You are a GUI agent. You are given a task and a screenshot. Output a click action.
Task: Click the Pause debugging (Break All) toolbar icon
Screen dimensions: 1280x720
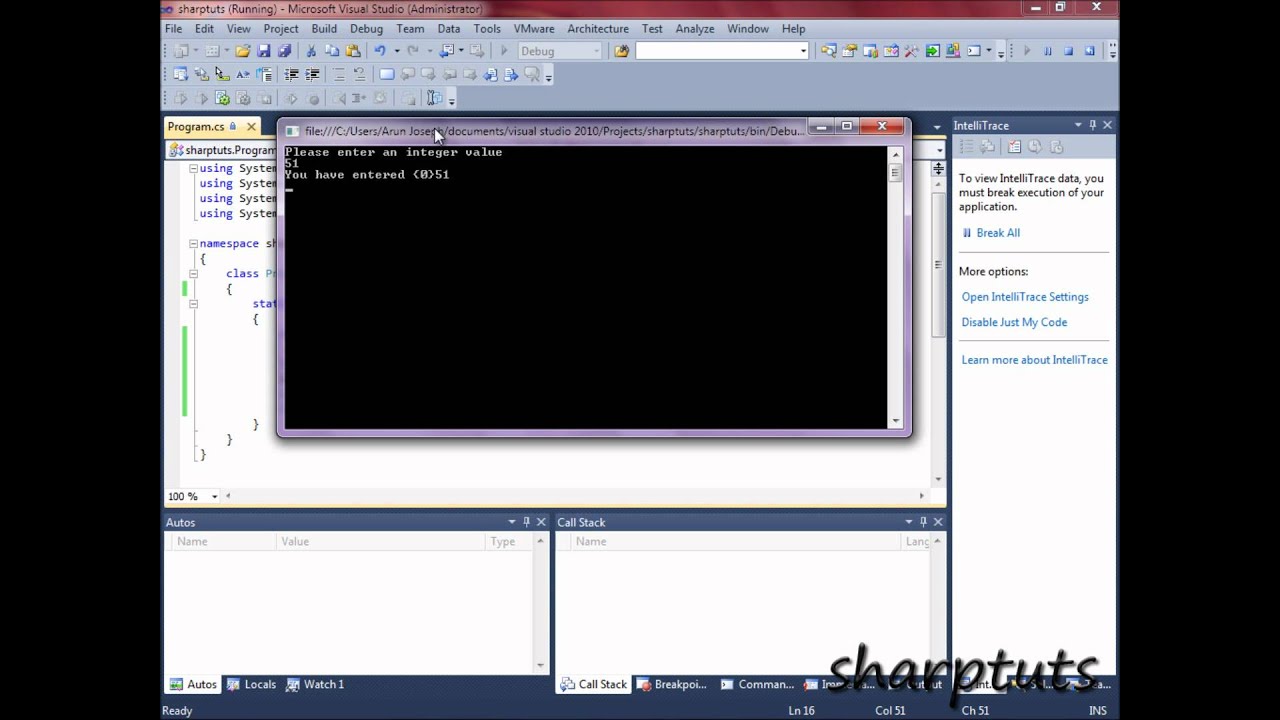1047,51
